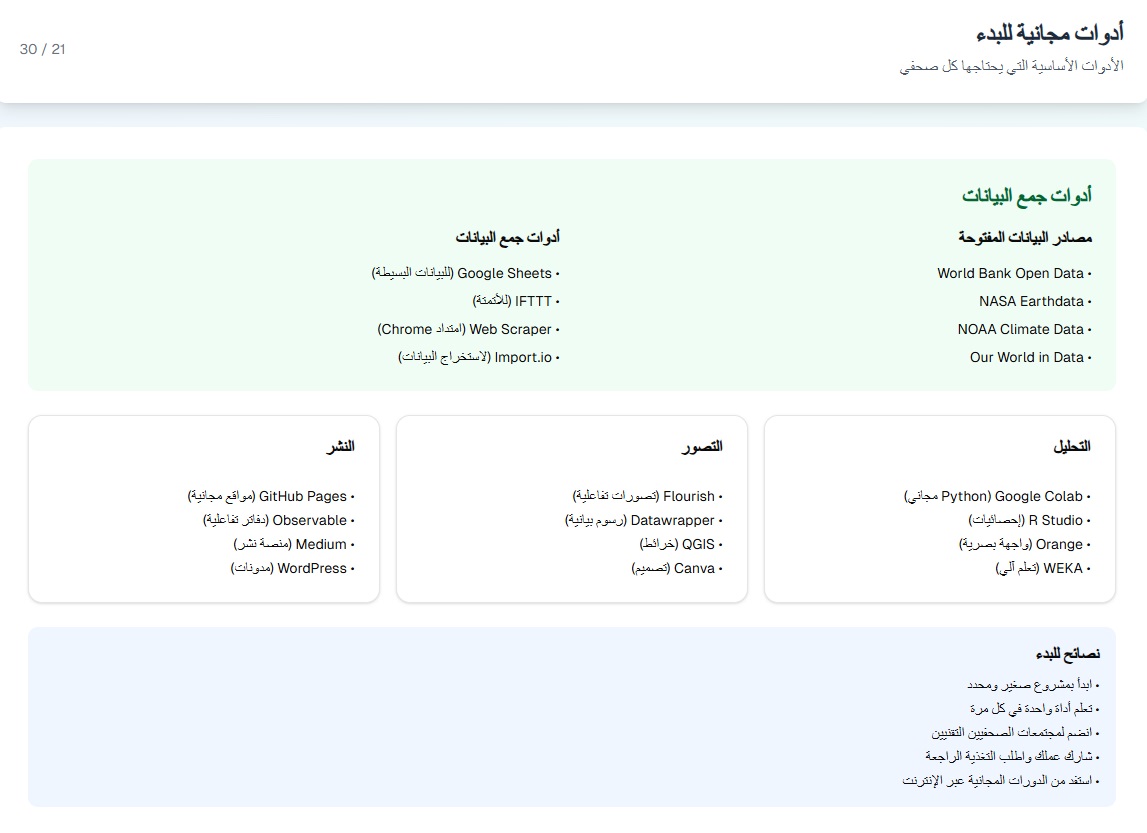Select the WordPress item
1147x833 pixels.
tap(293, 568)
